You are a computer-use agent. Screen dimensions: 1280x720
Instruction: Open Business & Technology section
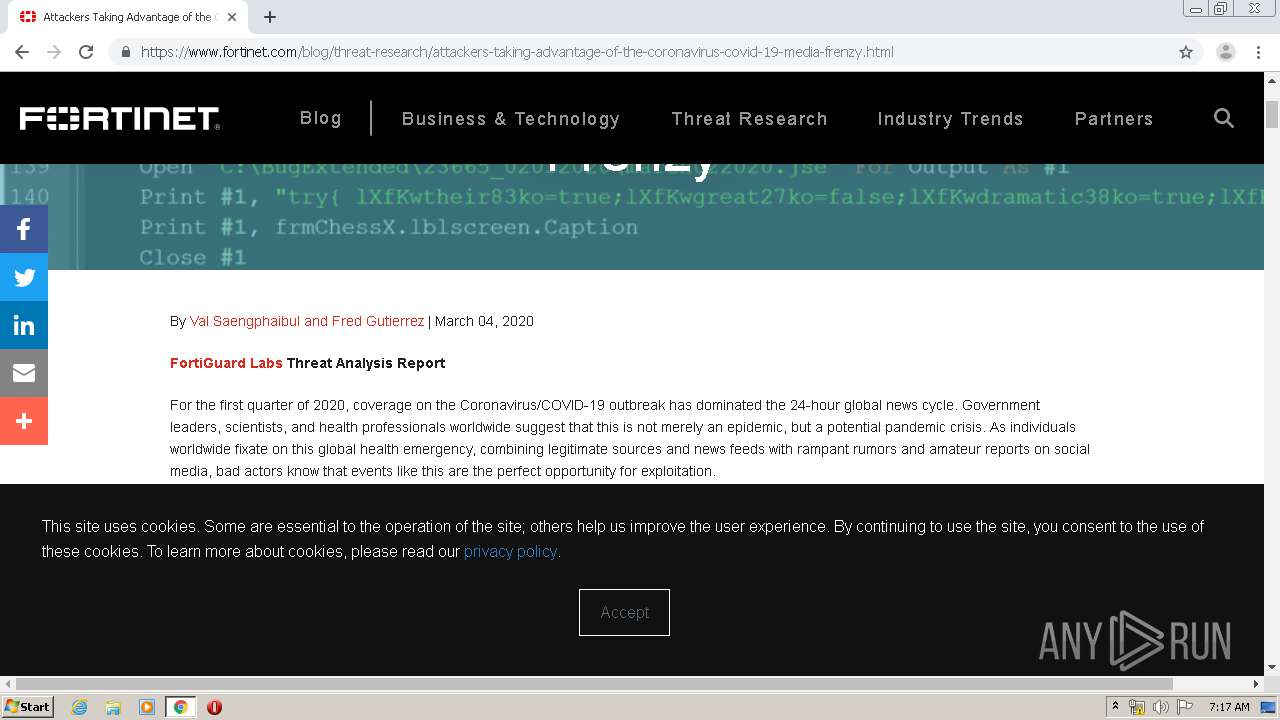tap(511, 119)
